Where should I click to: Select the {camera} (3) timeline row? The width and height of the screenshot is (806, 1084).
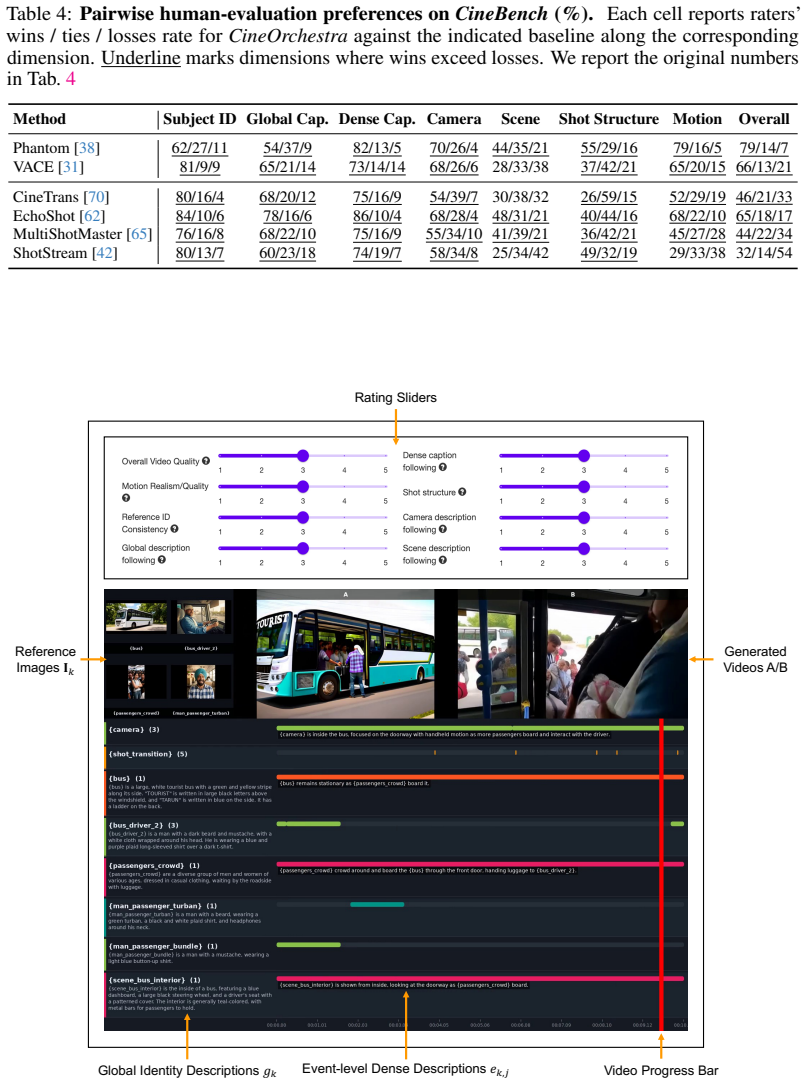point(395,731)
